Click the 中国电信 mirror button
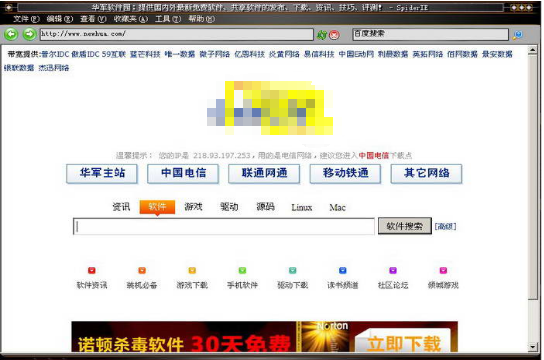This screenshot has height=360, width=544. click(183, 173)
